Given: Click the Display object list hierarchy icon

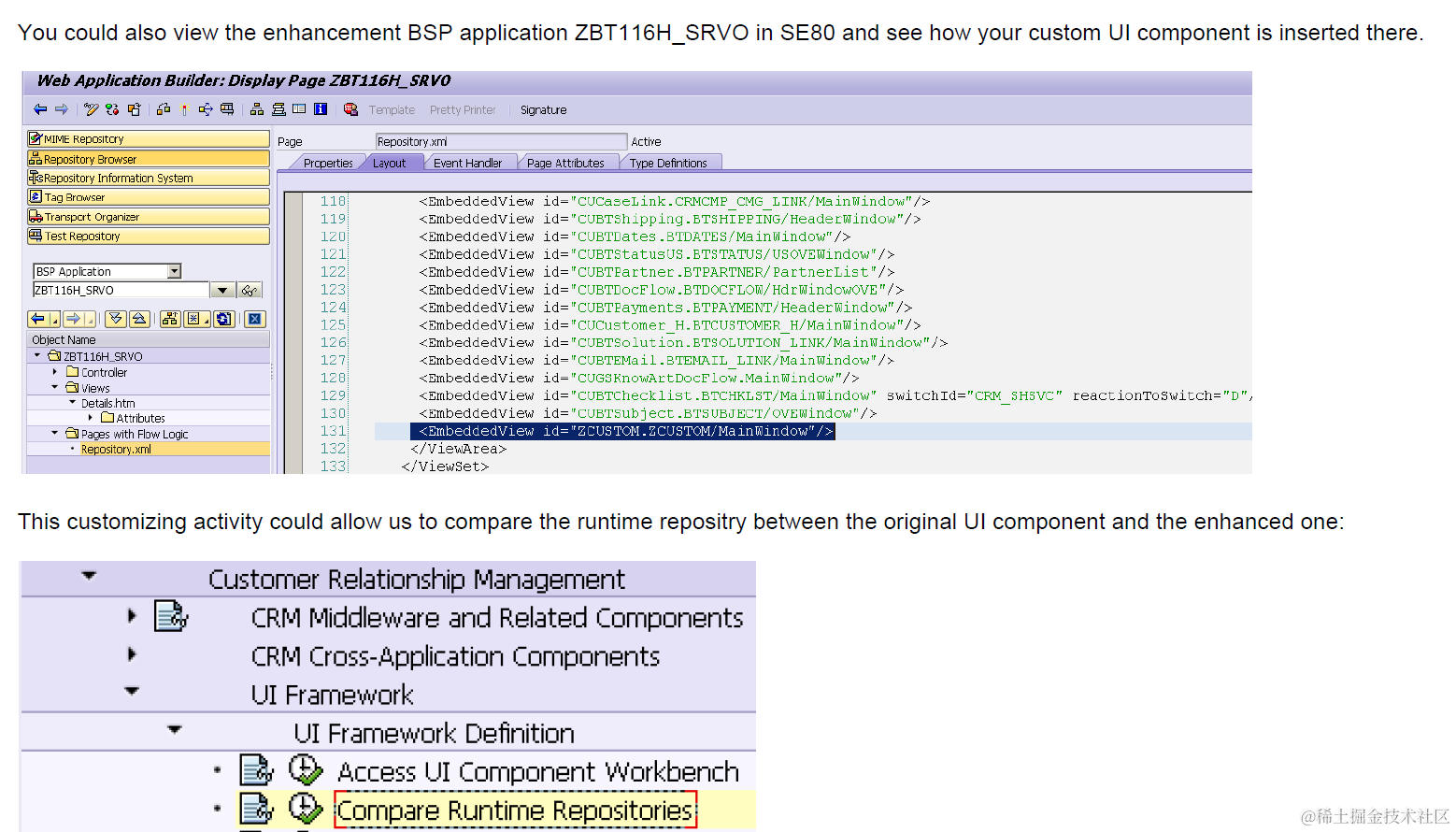Looking at the screenshot, I should [x=257, y=109].
